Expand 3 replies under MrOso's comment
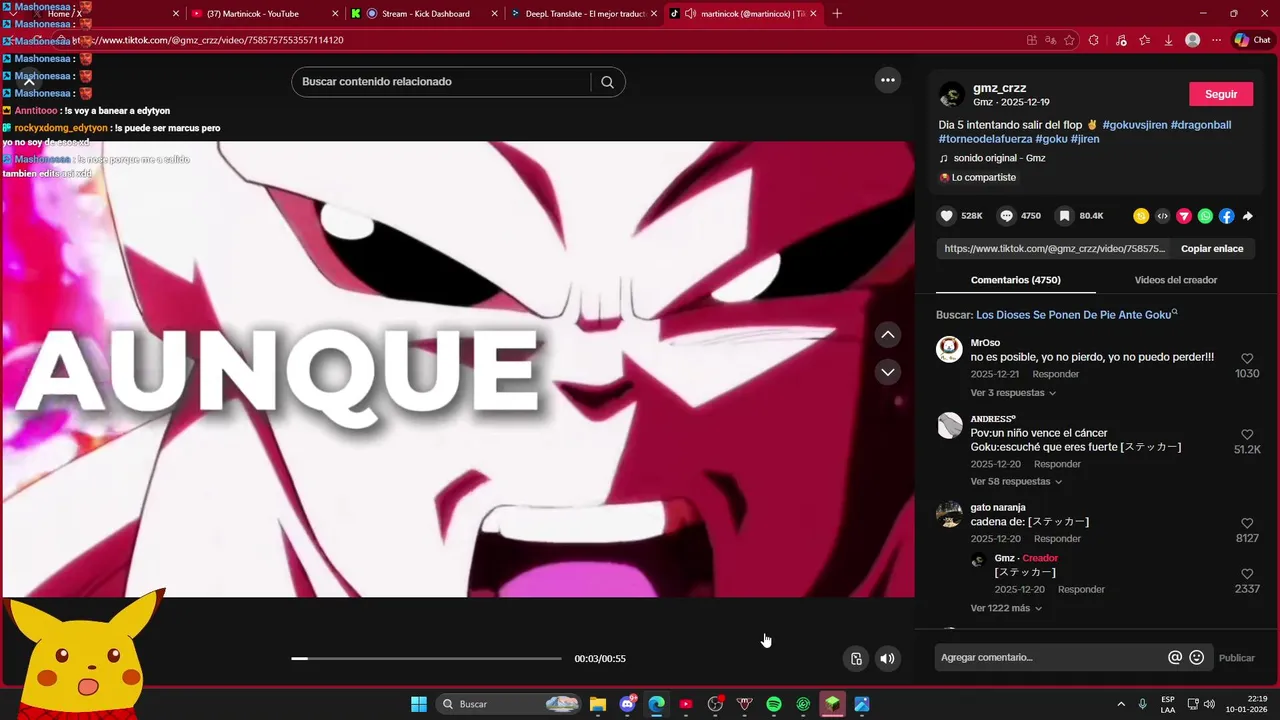Screen dimensions: 1280x720 point(1013,393)
